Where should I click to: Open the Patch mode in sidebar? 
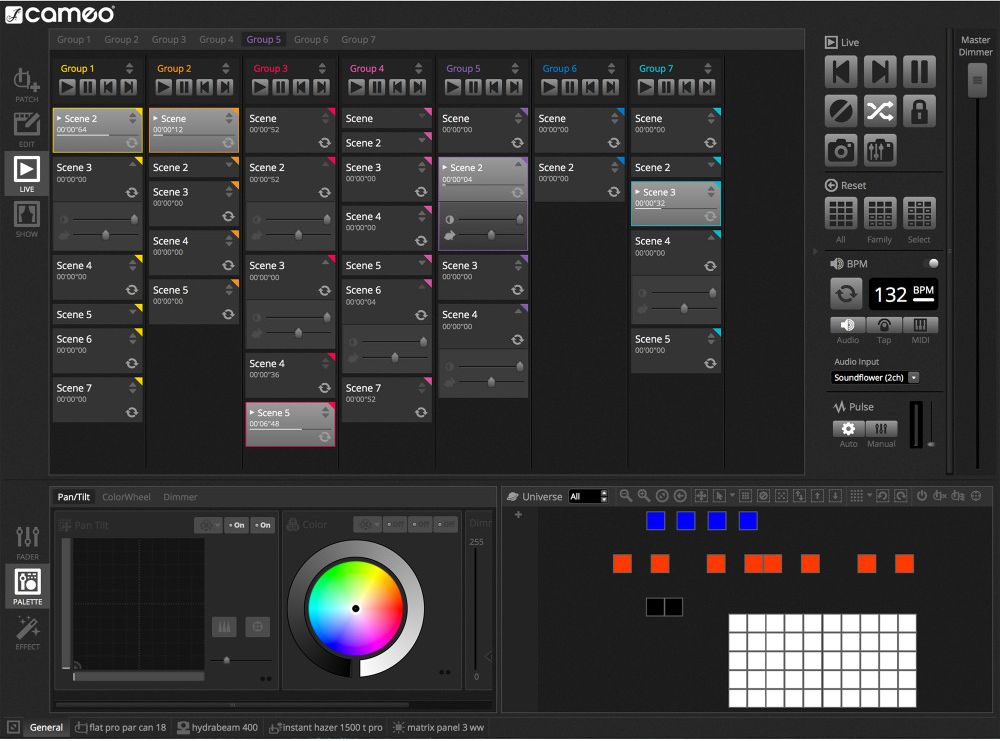pos(27,84)
